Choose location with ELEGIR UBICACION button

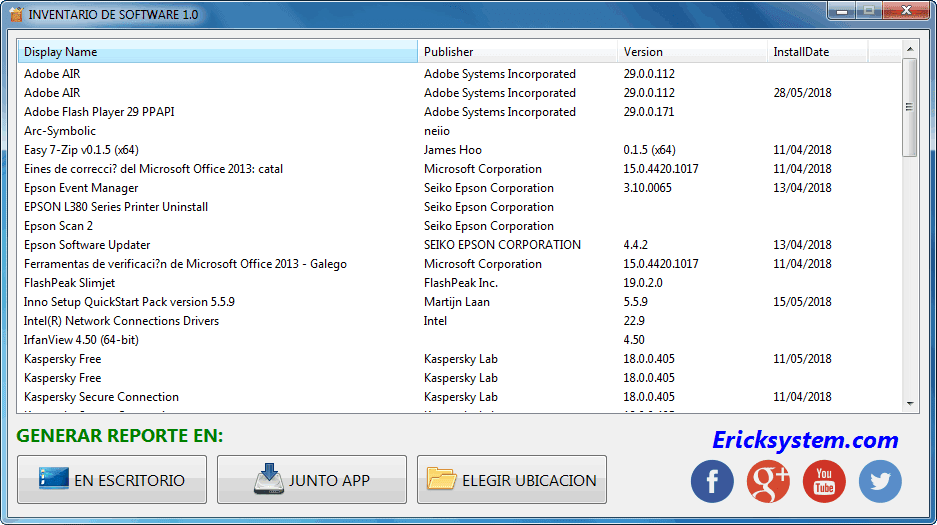512,480
